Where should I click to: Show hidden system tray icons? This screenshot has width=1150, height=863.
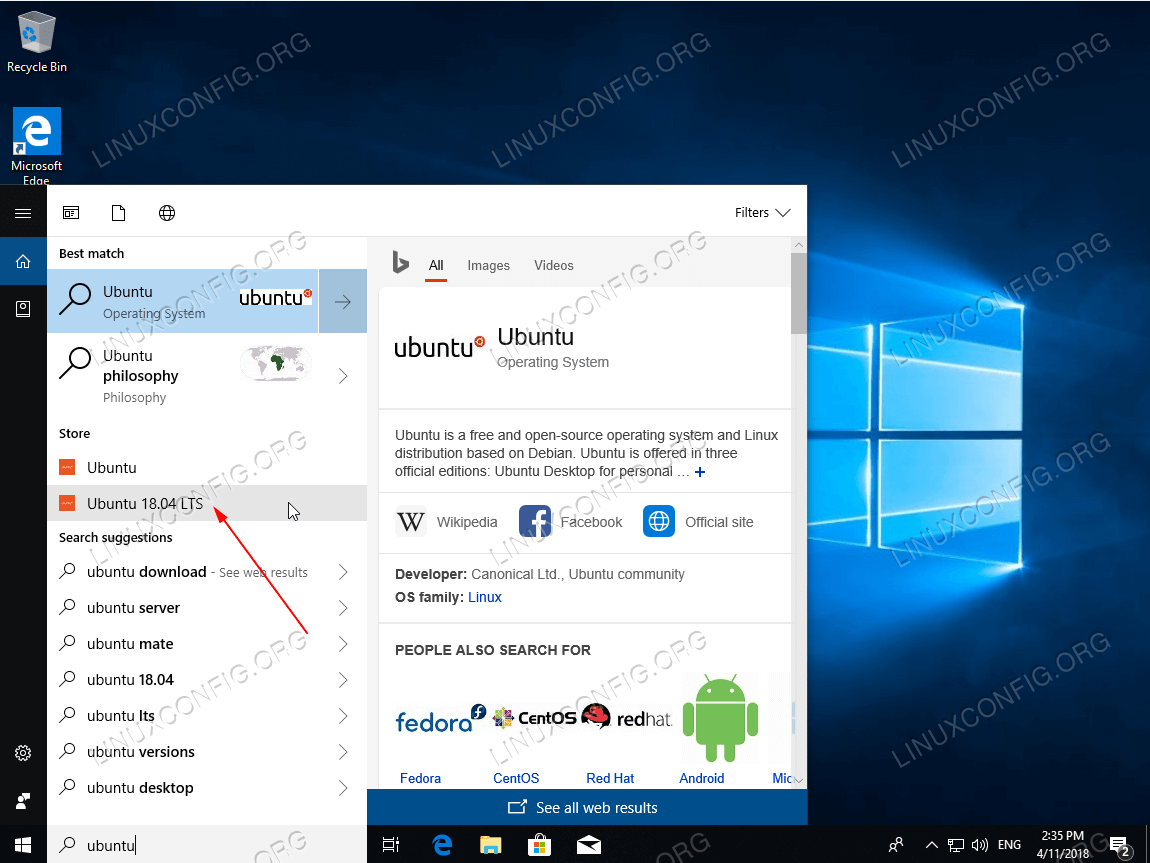pos(931,845)
